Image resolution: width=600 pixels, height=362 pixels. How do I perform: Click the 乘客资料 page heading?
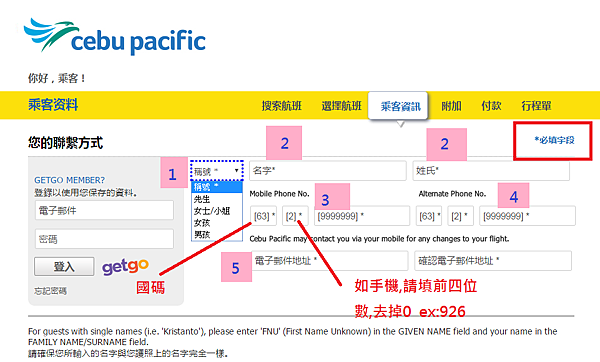click(x=53, y=105)
